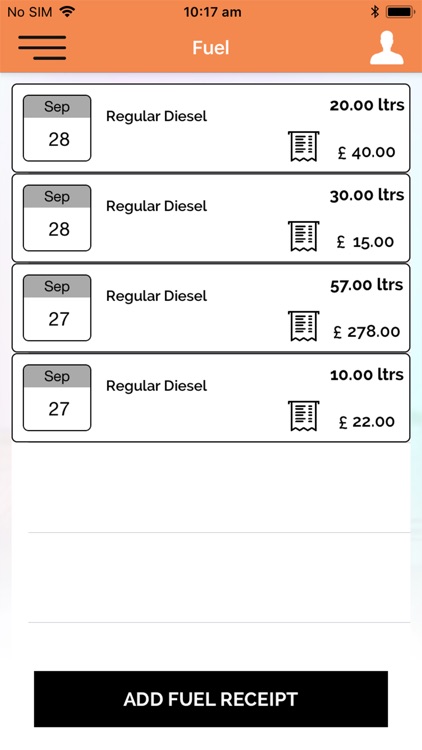This screenshot has width=422, height=750.
Task: Open the 20.00 ltrs fuel entry
Action: 211,128
